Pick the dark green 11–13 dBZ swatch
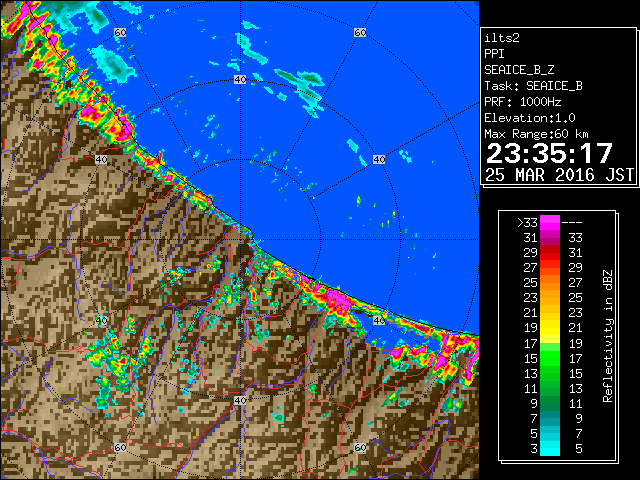The width and height of the screenshot is (640, 480). [x=550, y=389]
